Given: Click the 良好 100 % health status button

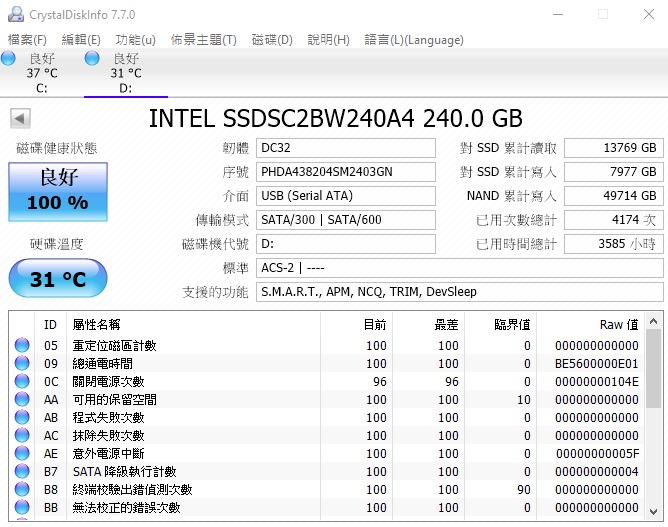Looking at the screenshot, I should coord(58,192).
